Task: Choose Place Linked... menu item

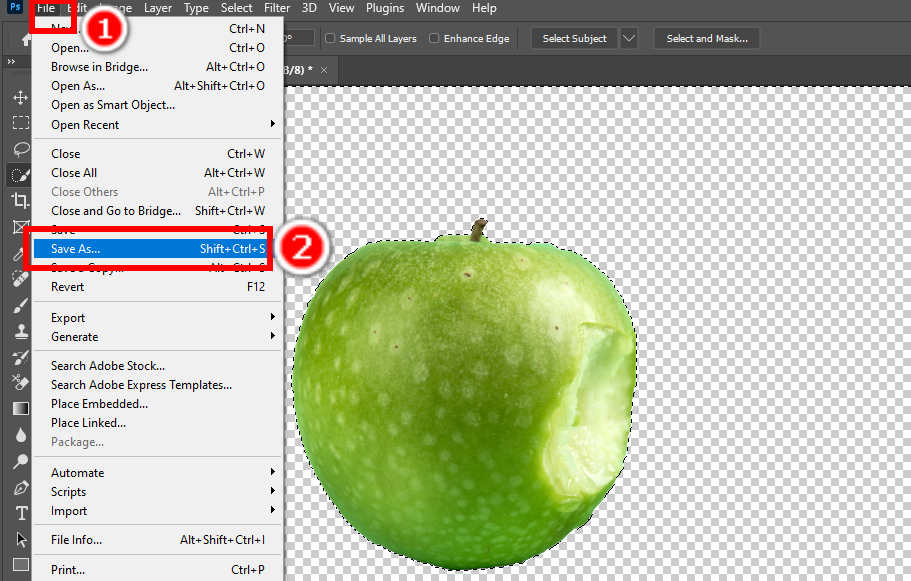Action: (x=157, y=423)
